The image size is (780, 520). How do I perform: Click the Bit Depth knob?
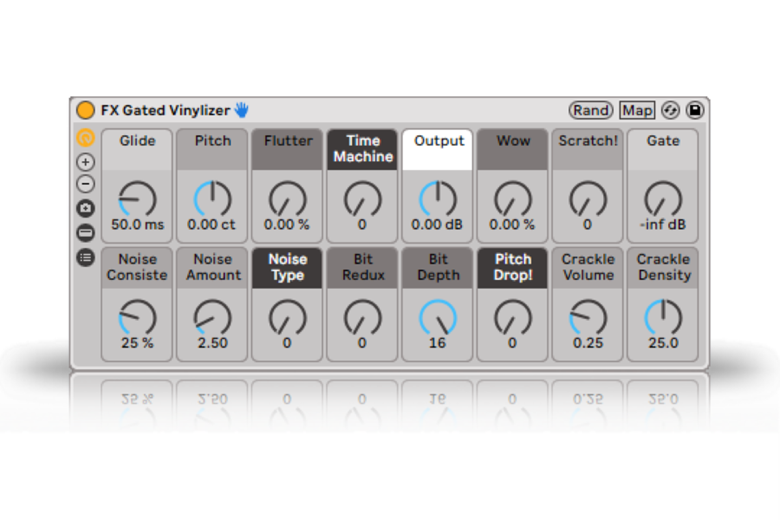click(438, 318)
